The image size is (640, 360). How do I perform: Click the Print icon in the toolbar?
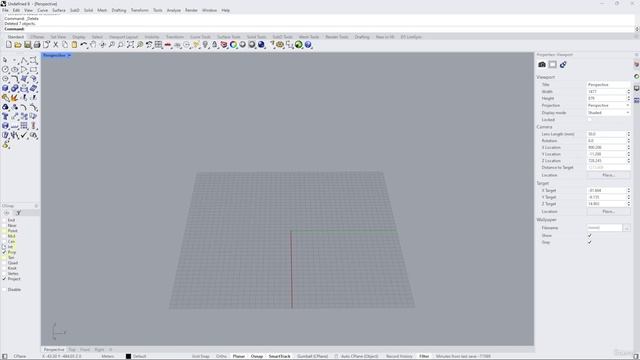pyautogui.click(x=37, y=44)
